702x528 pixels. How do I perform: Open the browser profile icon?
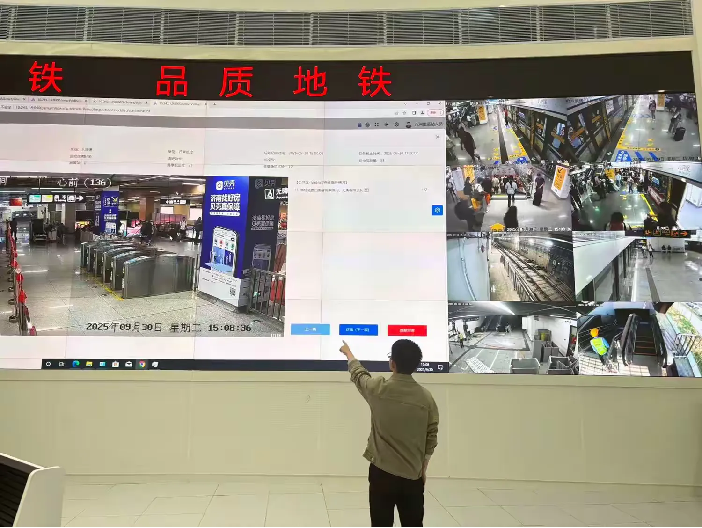(423, 113)
